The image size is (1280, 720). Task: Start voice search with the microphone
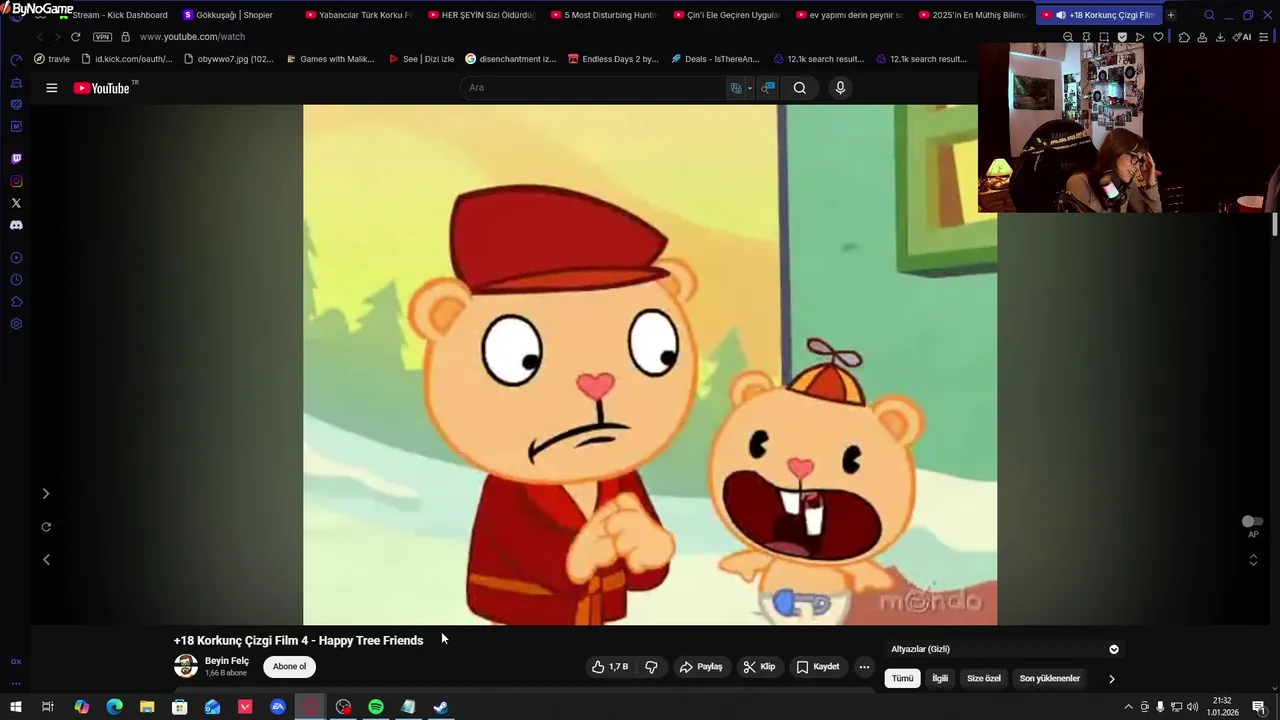tap(840, 88)
